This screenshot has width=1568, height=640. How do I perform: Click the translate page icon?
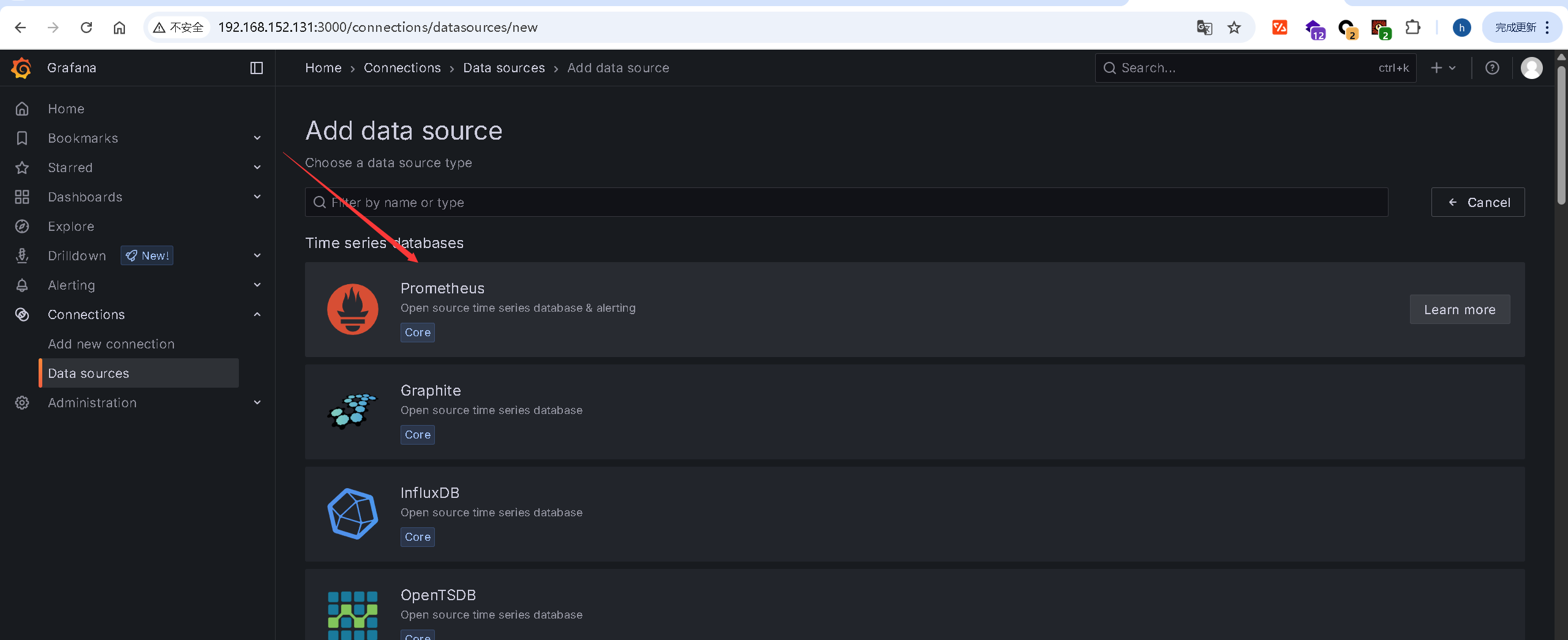(x=1204, y=27)
